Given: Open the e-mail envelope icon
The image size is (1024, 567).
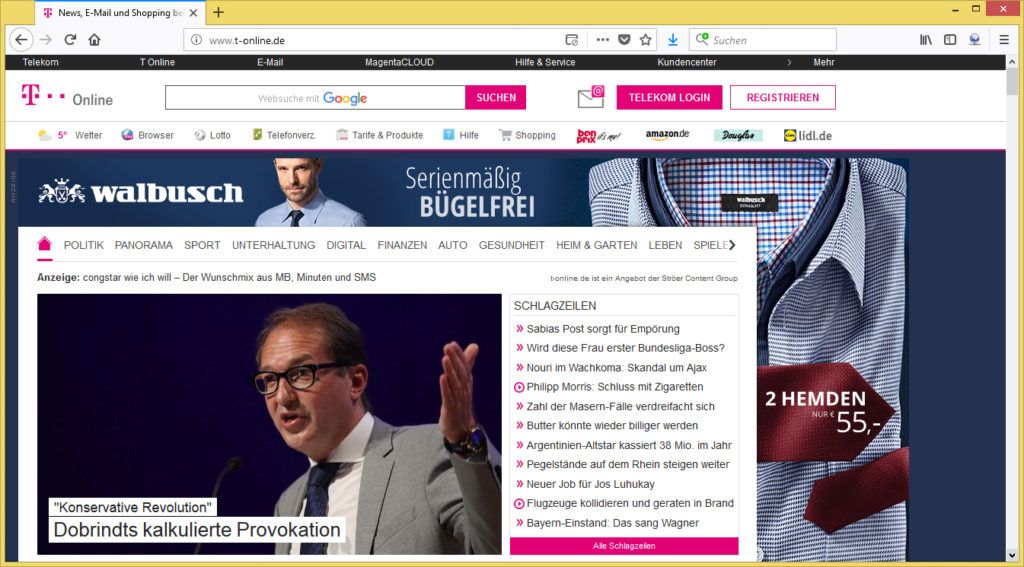Looking at the screenshot, I should tap(591, 97).
